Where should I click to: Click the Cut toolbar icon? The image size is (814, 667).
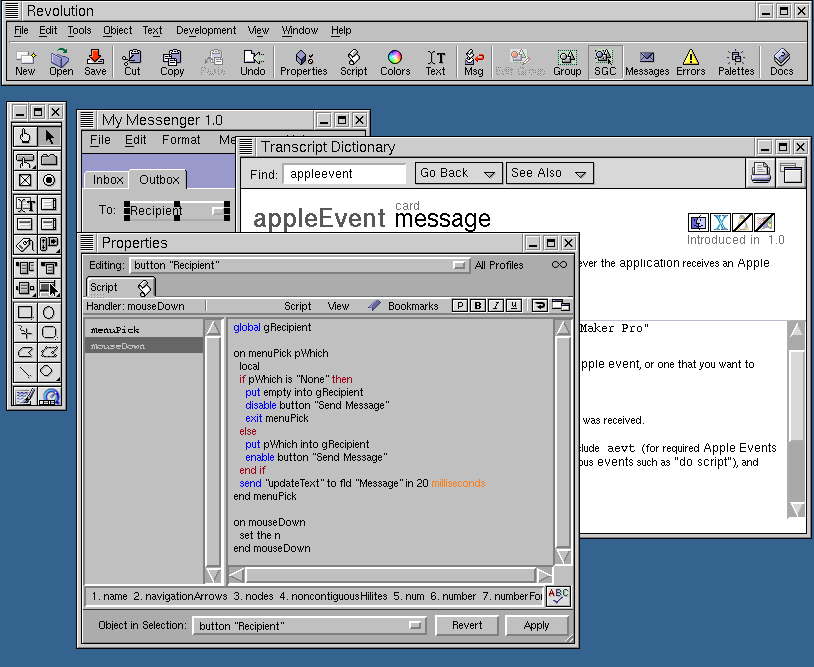tap(132, 62)
